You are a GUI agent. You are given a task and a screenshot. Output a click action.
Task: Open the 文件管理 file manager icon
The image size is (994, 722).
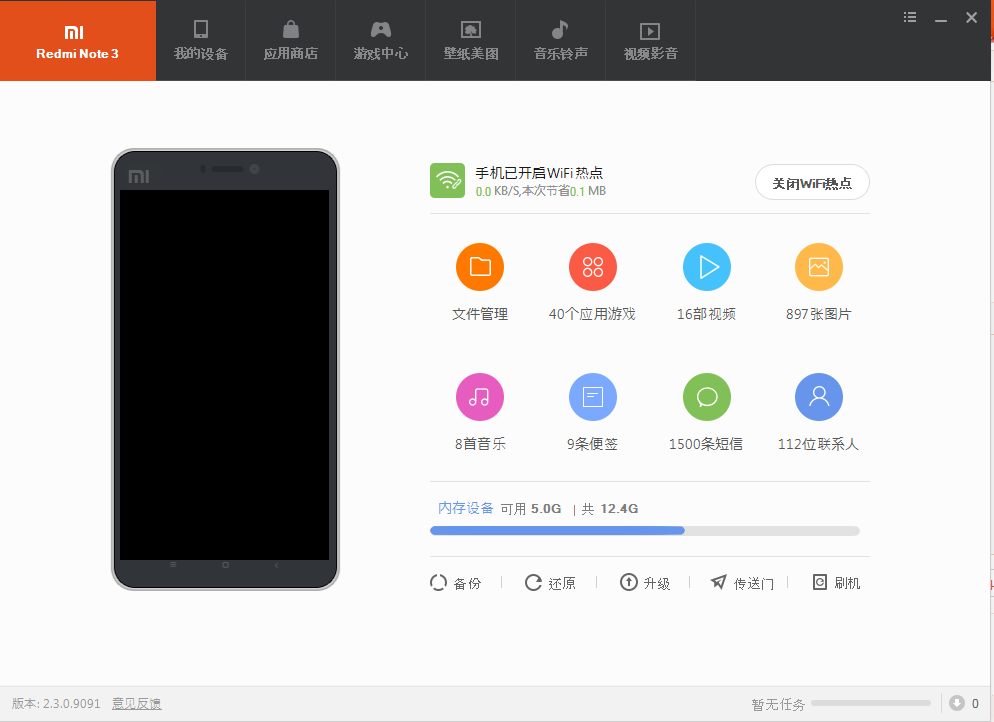[x=480, y=268]
